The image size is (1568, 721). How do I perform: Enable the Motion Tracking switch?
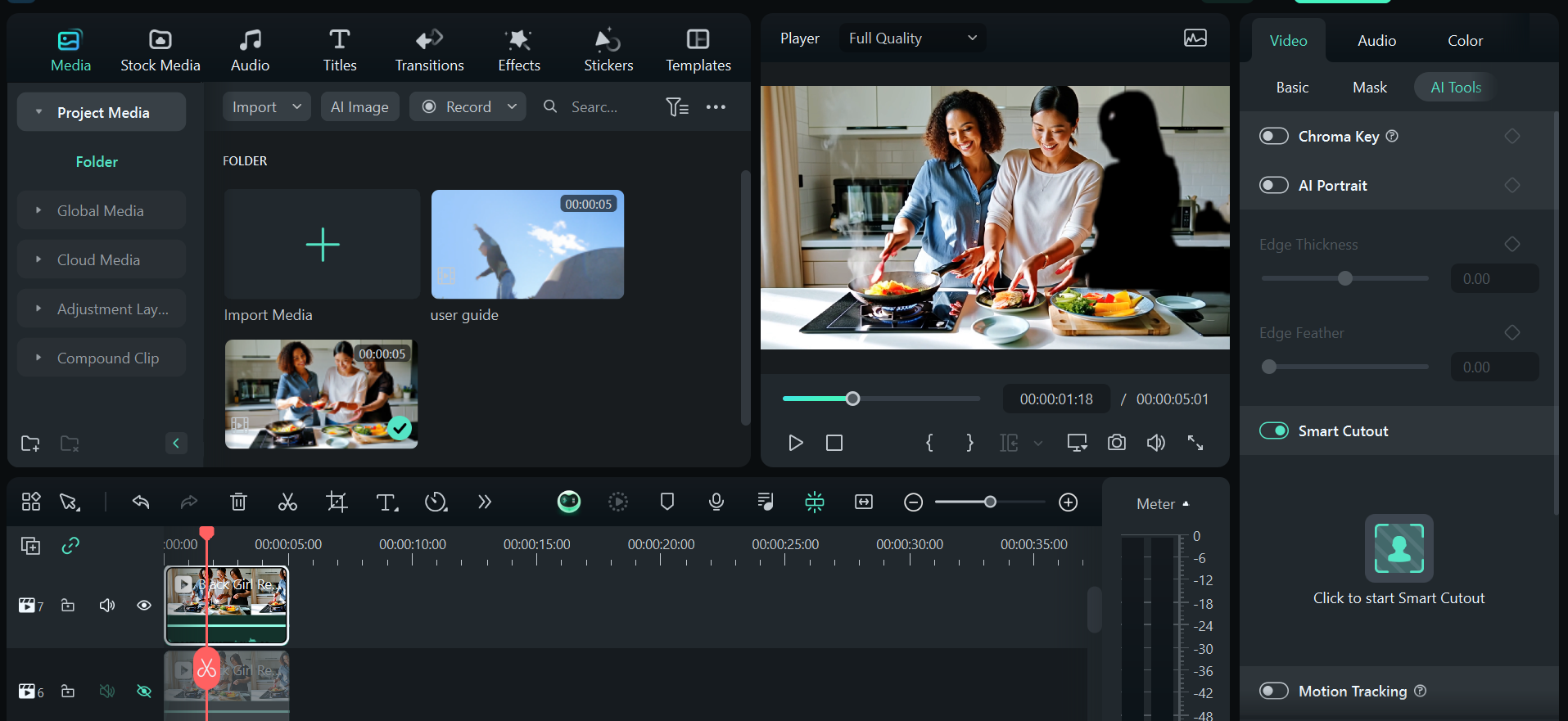[x=1274, y=691]
